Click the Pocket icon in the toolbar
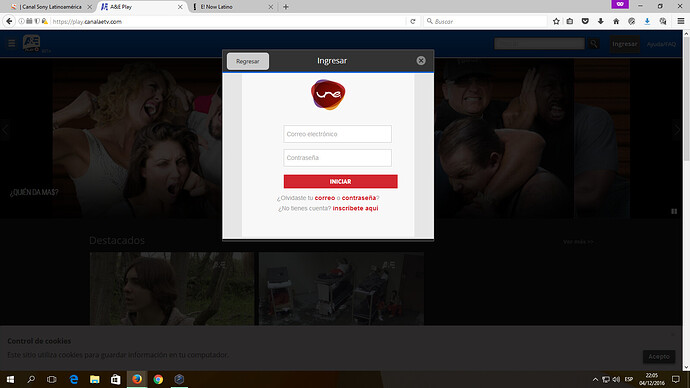The height and width of the screenshot is (388, 690). click(x=585, y=21)
